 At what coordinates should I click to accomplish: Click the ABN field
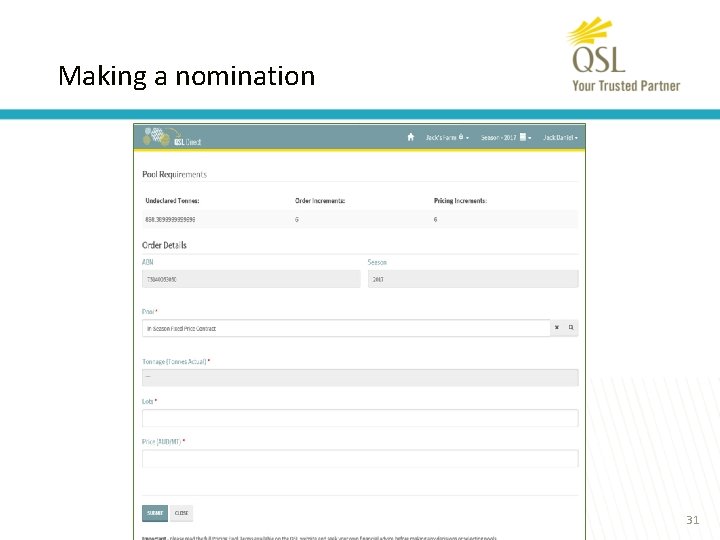(251, 280)
